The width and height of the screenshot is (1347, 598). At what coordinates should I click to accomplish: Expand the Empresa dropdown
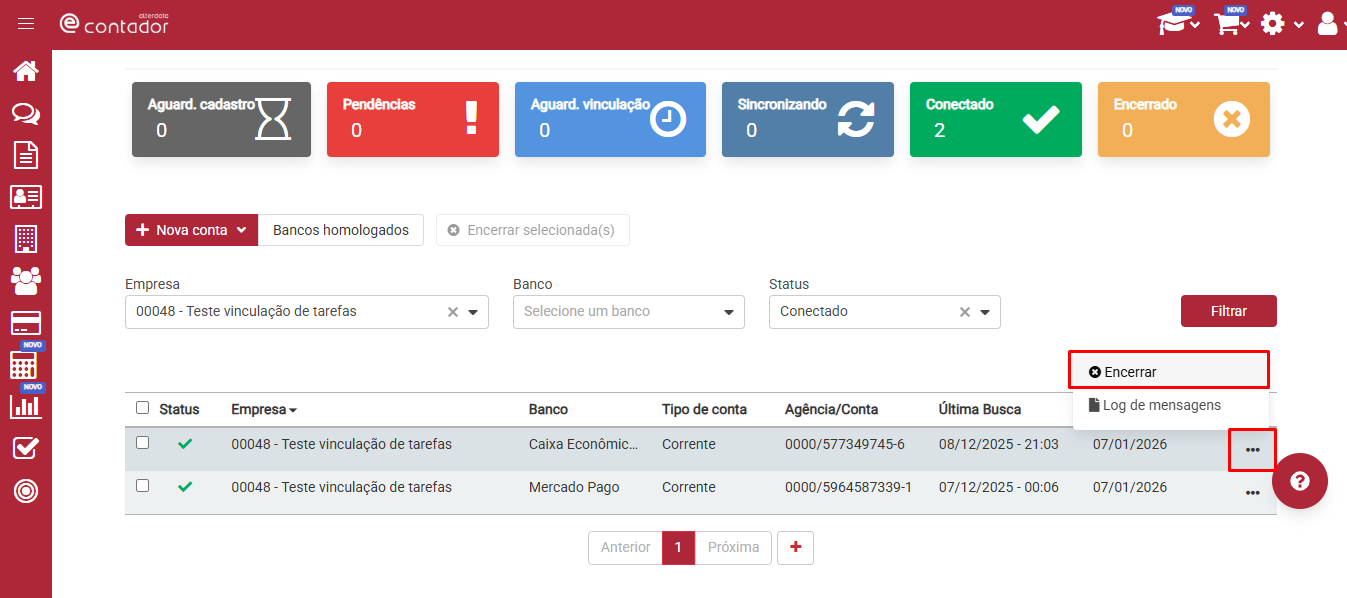coord(473,312)
